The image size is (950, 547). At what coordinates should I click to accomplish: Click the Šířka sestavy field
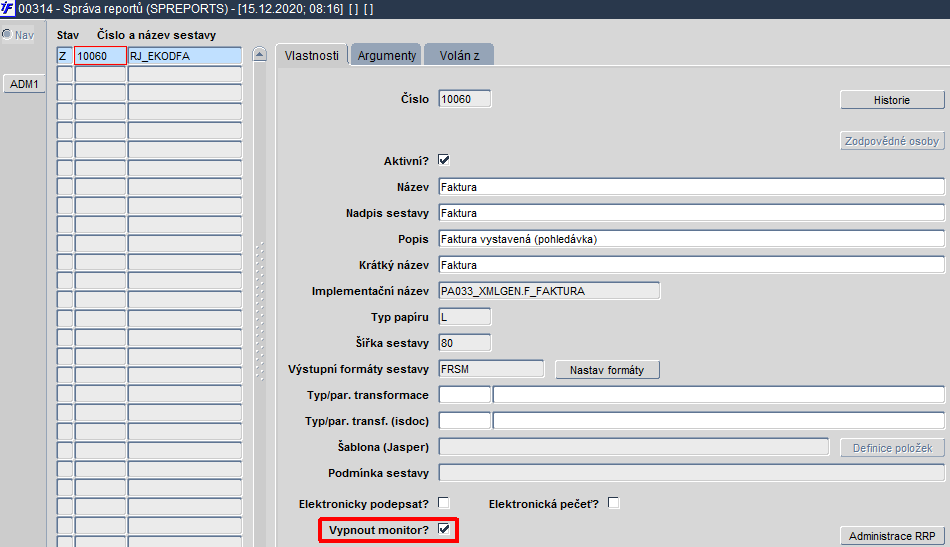[x=465, y=343]
